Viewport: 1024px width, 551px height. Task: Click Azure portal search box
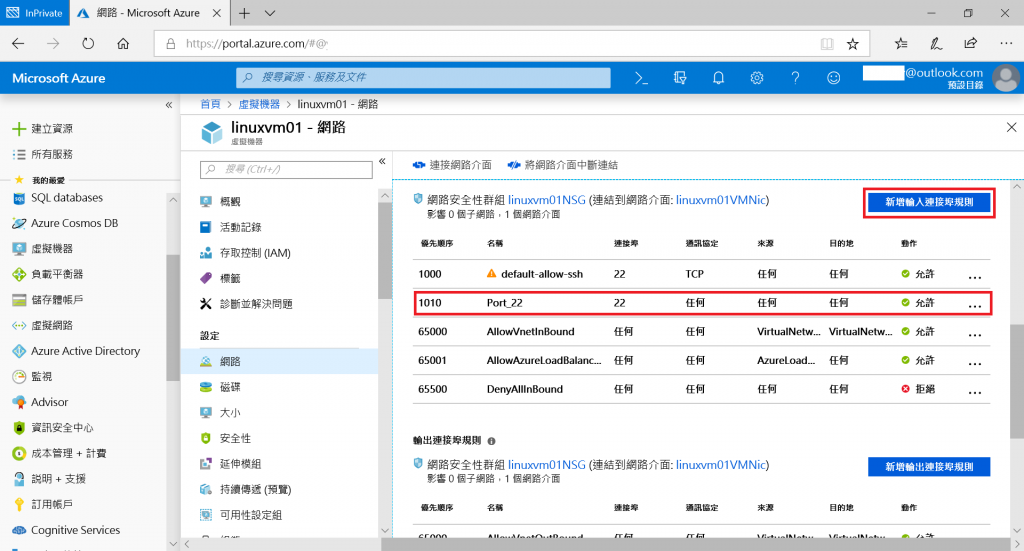click(x=423, y=78)
